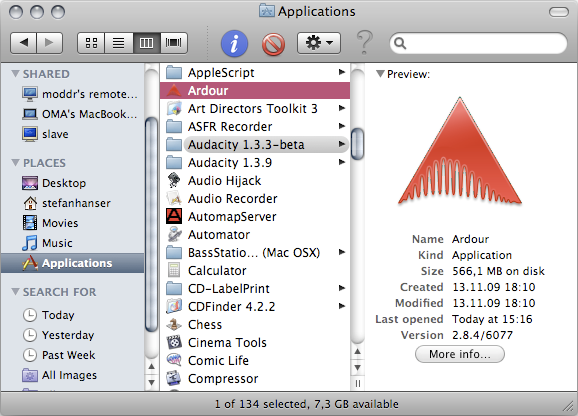Screen dimensions: 578x416
Task: Select the CDFinder 4.2.2 icon
Action: coord(174,306)
